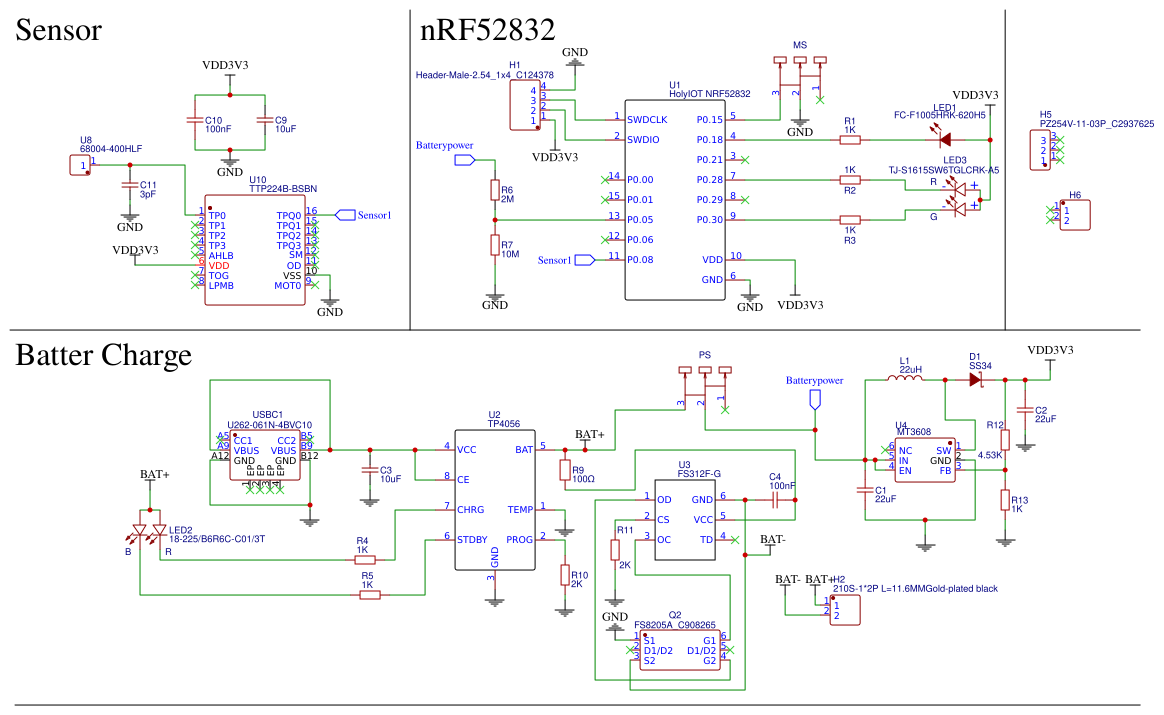Click the HolyIOT NRF52832 module U1
Image resolution: width=1164 pixels, height=715 pixels.
point(675,200)
